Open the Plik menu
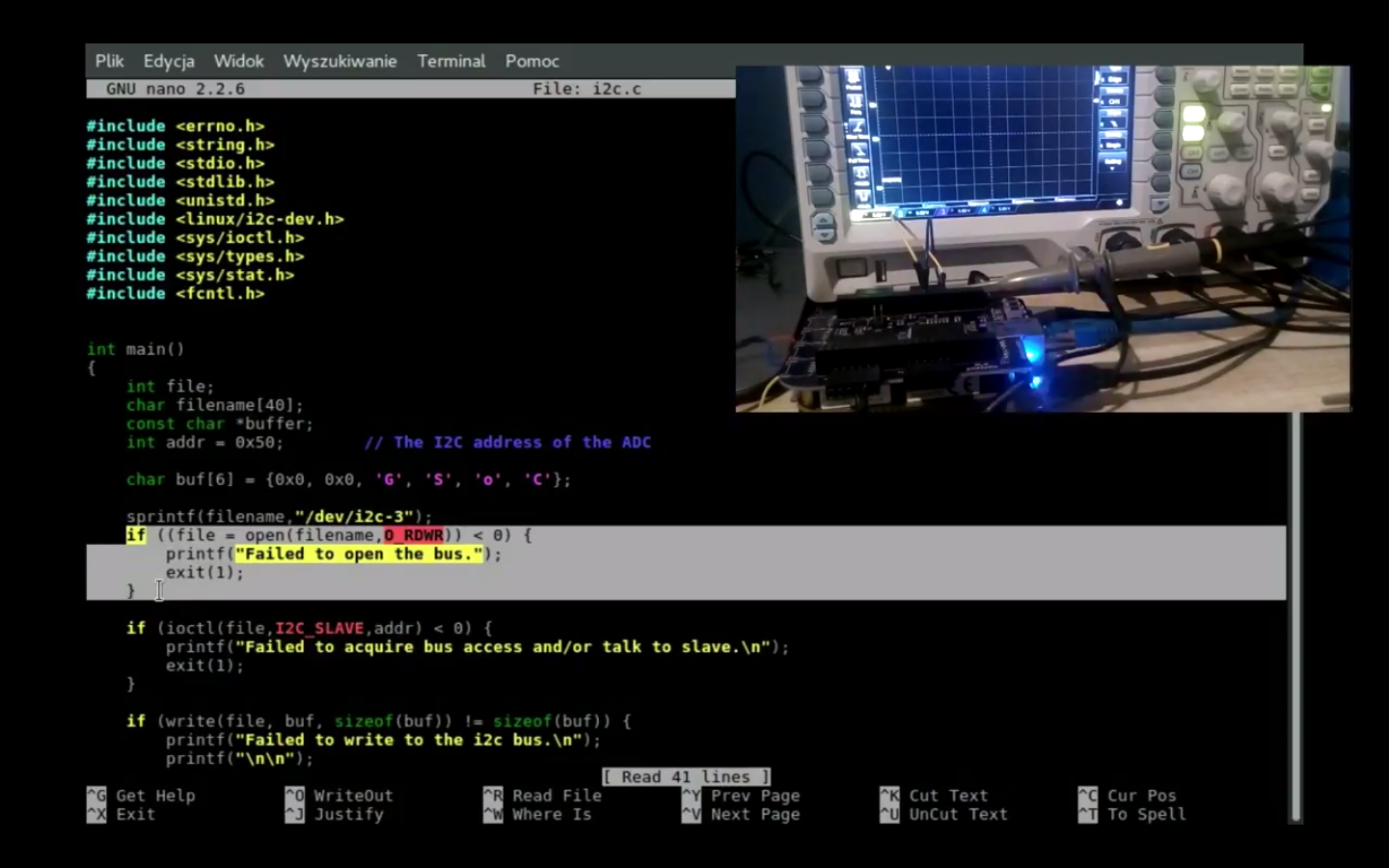Screen dimensions: 1389x868 pyautogui.click(x=109, y=61)
